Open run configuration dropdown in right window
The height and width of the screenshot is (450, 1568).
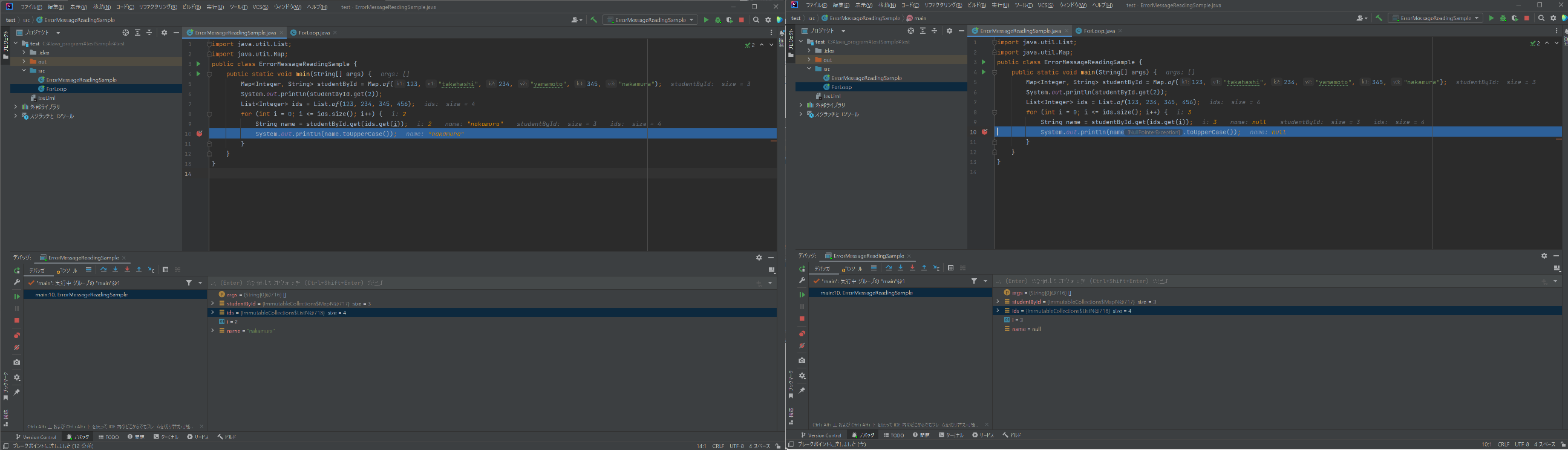point(1435,18)
